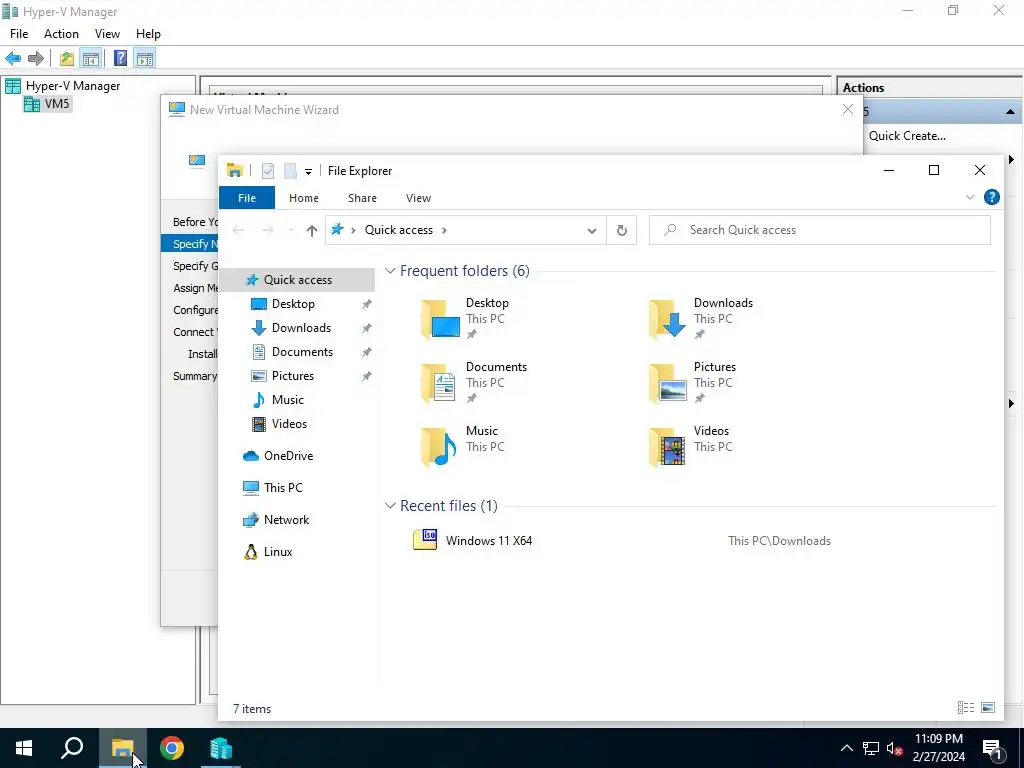
Task: Open the Windows Start menu
Action: point(24,748)
